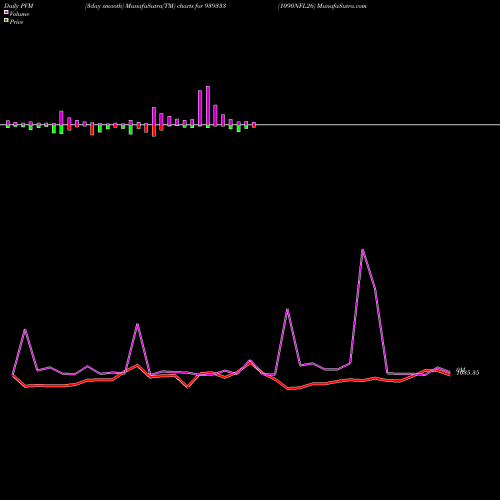The width and height of the screenshot is (500, 500).
Task: Click the tallest magenta volume bar
Action: (x=208, y=105)
